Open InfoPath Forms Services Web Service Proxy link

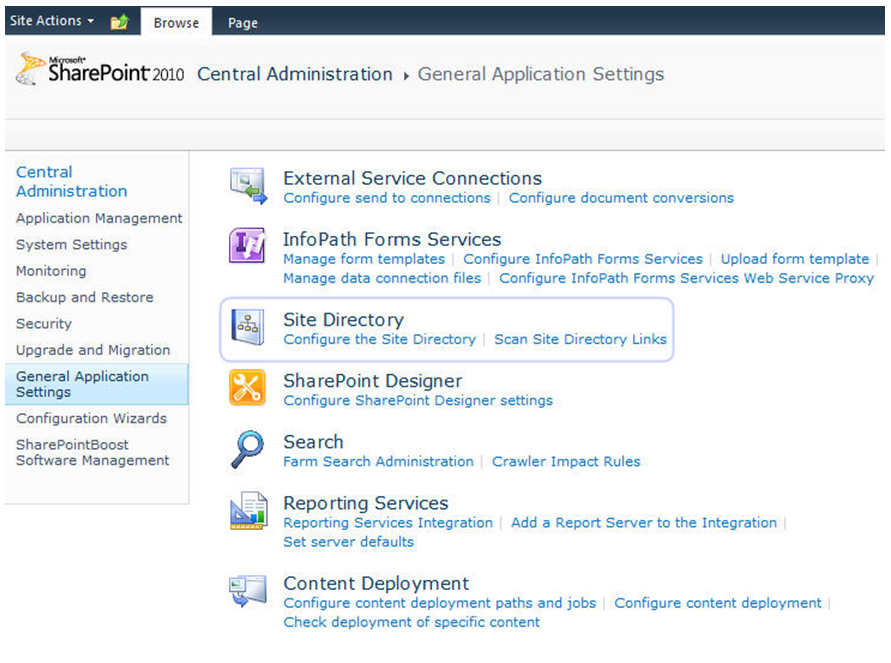pyautogui.click(x=686, y=278)
